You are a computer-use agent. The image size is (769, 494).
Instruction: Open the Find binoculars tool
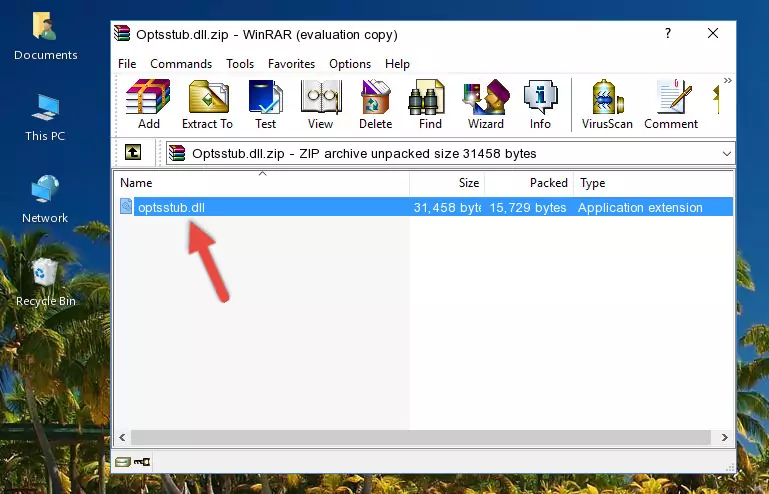pos(430,104)
